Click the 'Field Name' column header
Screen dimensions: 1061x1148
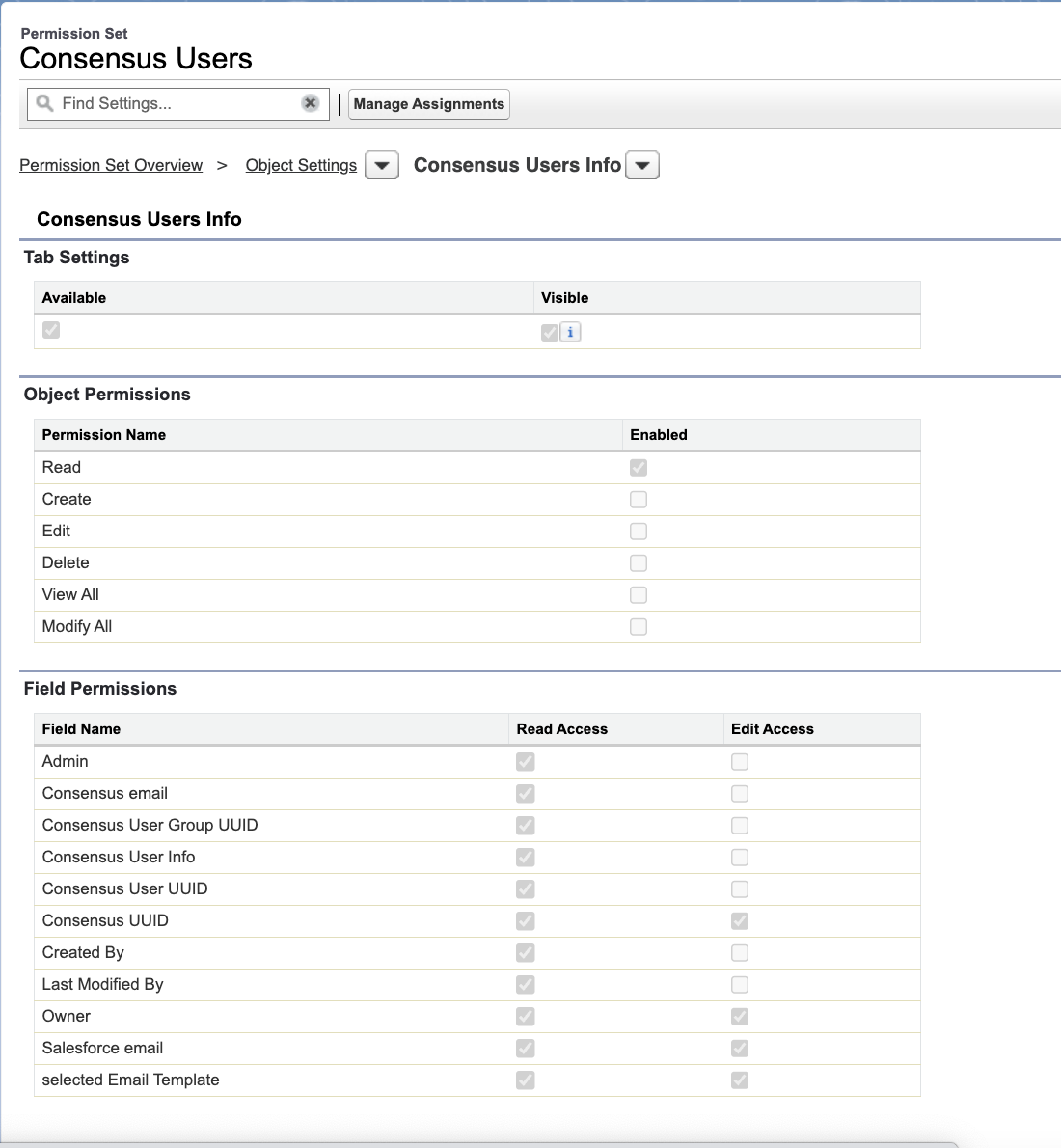(81, 729)
